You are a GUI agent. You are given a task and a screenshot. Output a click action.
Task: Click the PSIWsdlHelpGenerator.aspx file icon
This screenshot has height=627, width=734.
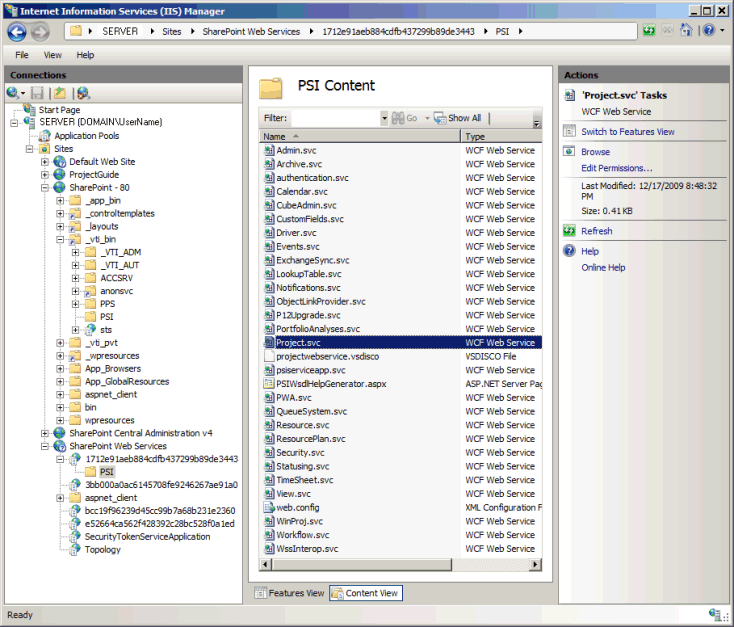269,384
